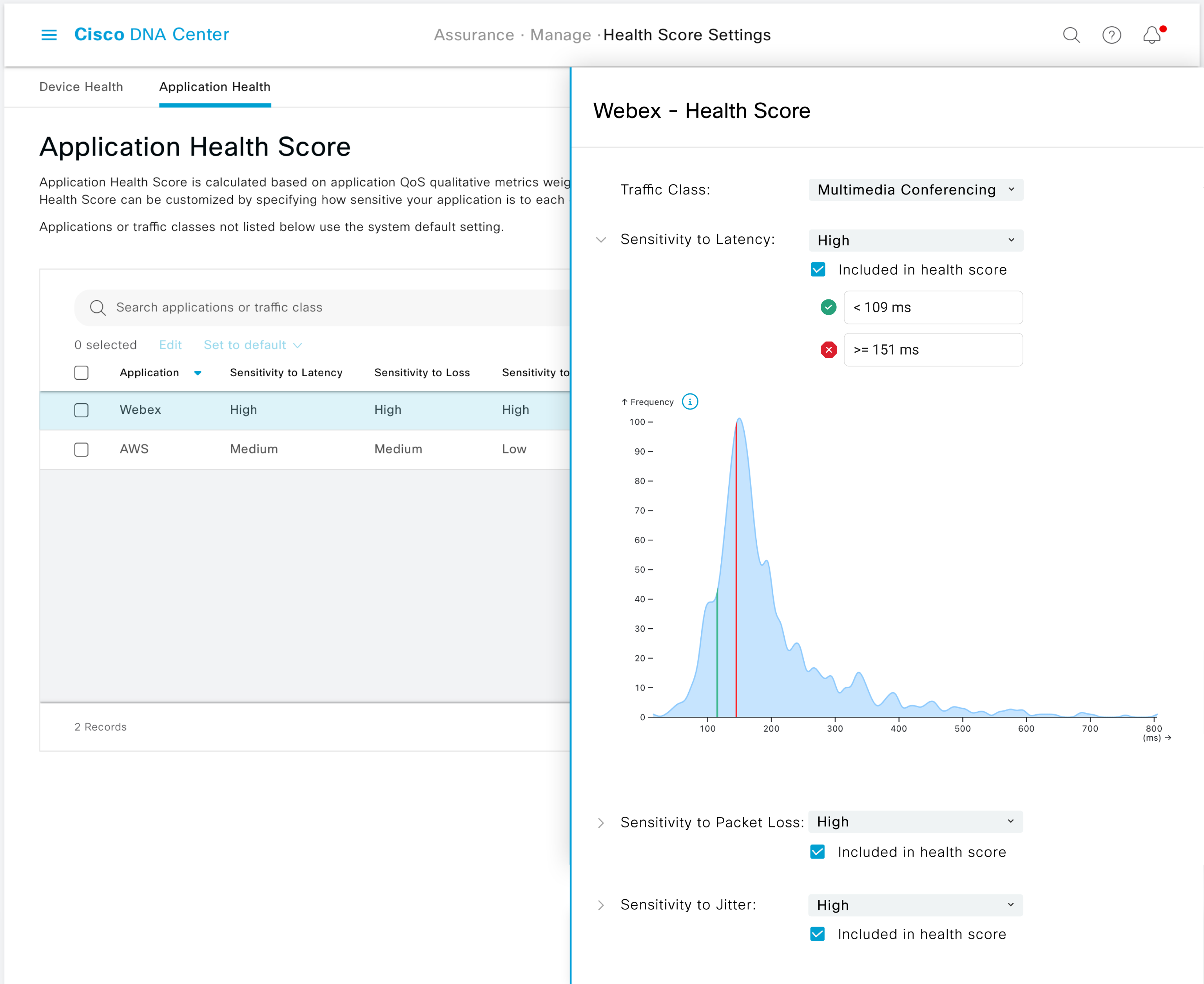Expand the Sensitivity to Packet Loss section
1204x984 pixels.
click(x=601, y=823)
